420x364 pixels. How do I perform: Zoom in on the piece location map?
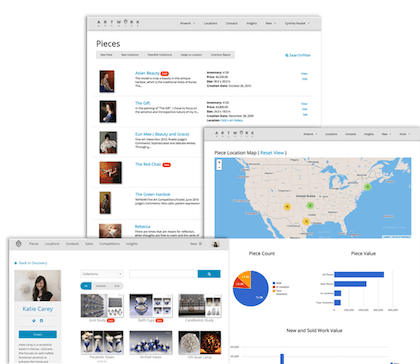click(219, 162)
